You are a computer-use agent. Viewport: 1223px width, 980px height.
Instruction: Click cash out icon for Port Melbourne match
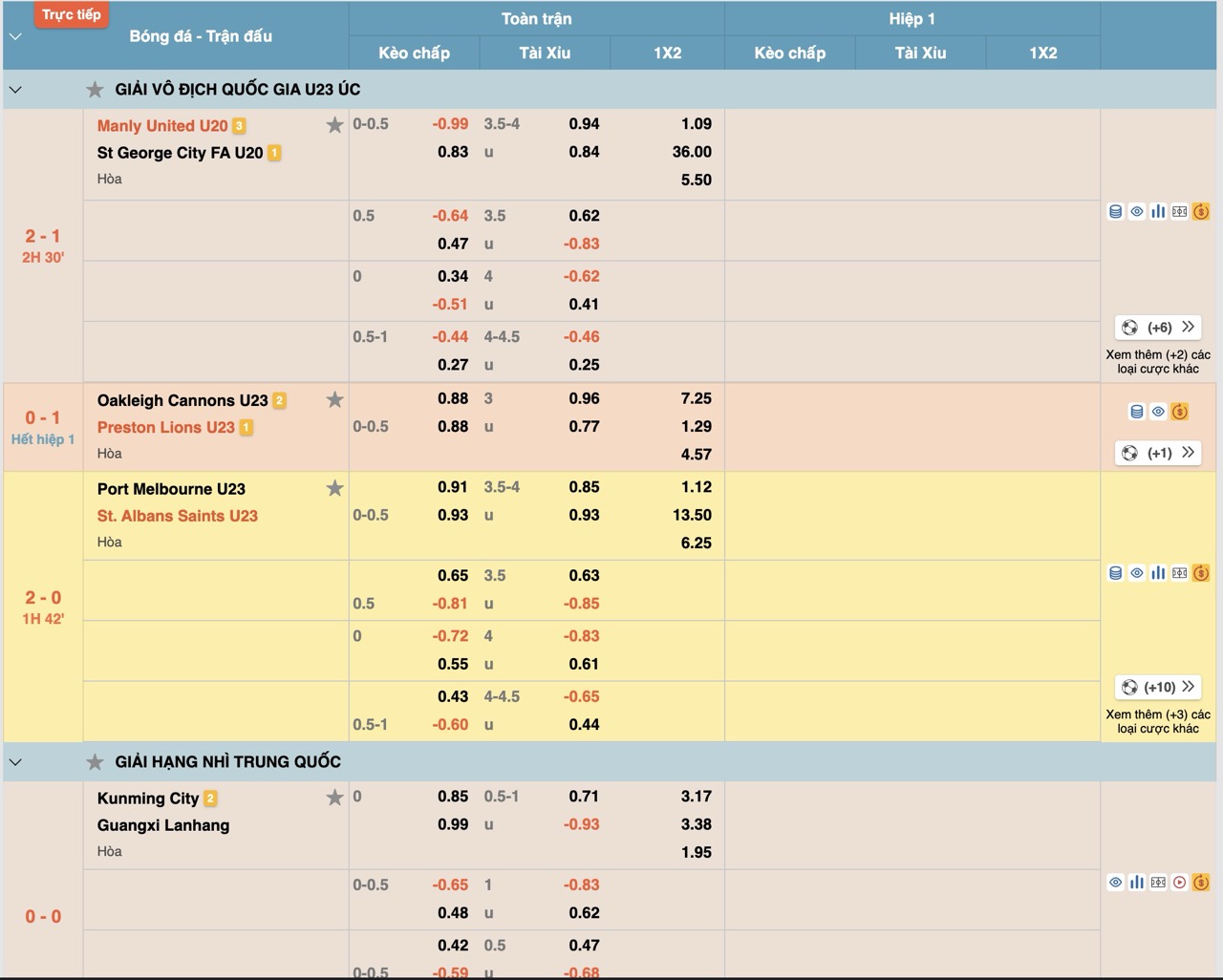click(x=1201, y=573)
